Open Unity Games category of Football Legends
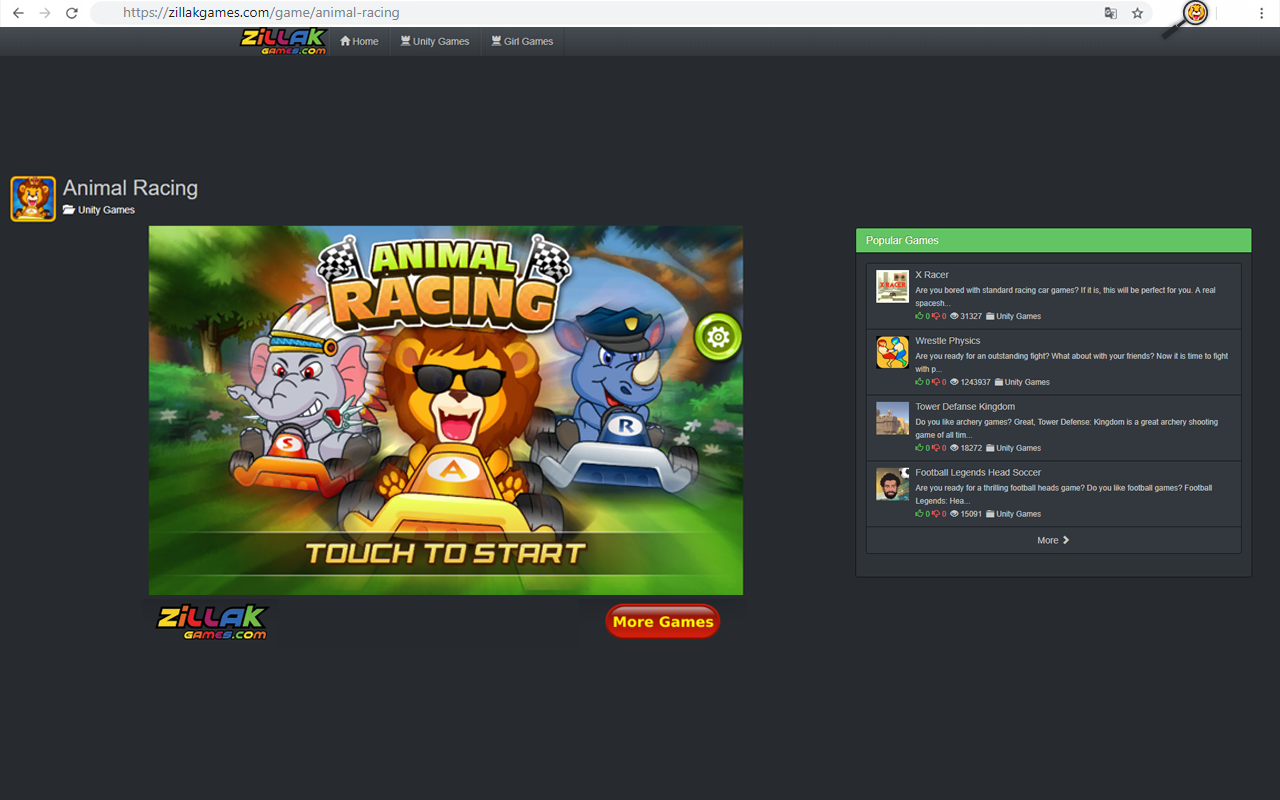The height and width of the screenshot is (800, 1280). [1013, 514]
